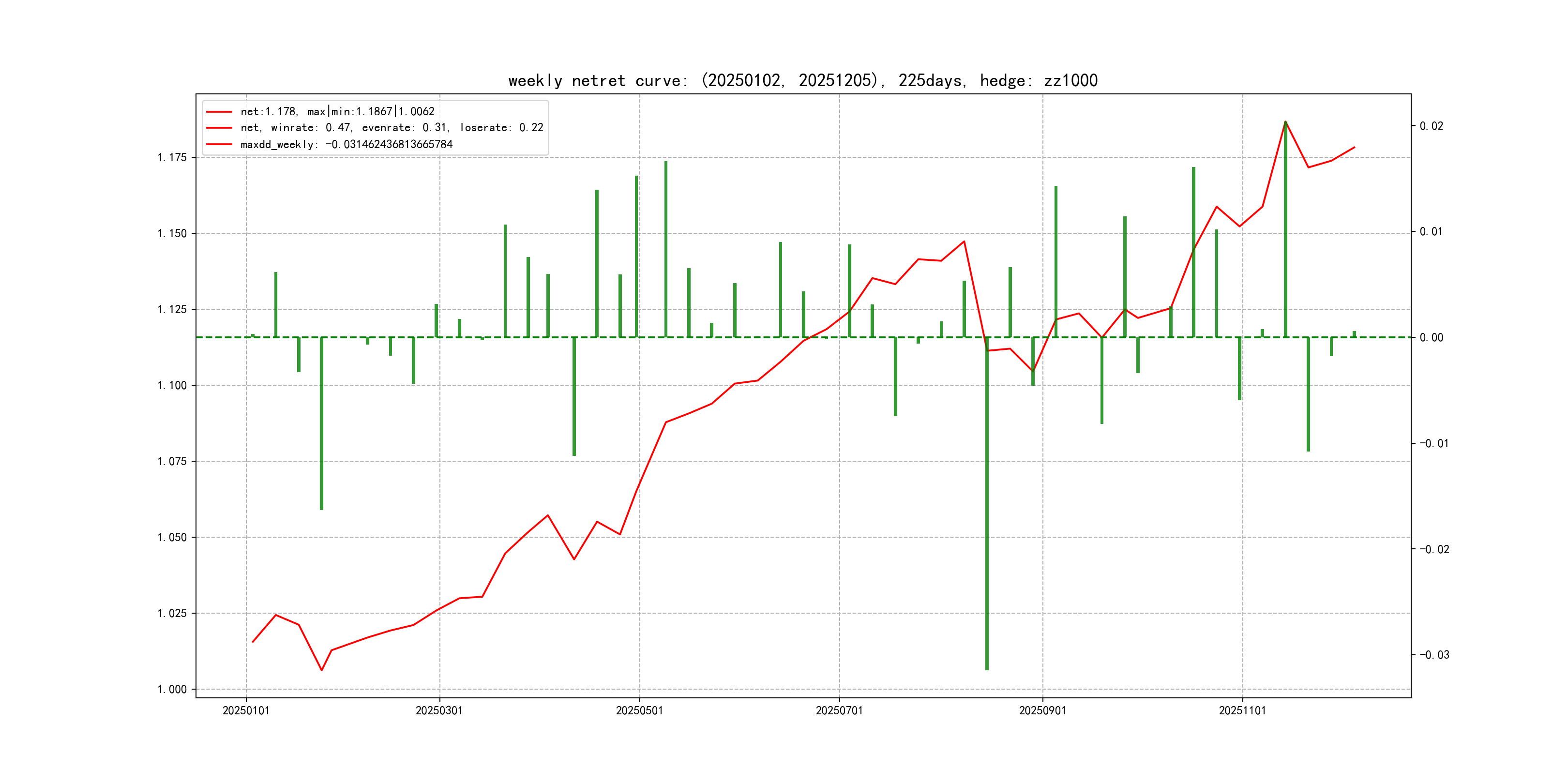Click the highest peak of red curve
This screenshot has height=784, width=1568.
pyautogui.click(x=1285, y=122)
